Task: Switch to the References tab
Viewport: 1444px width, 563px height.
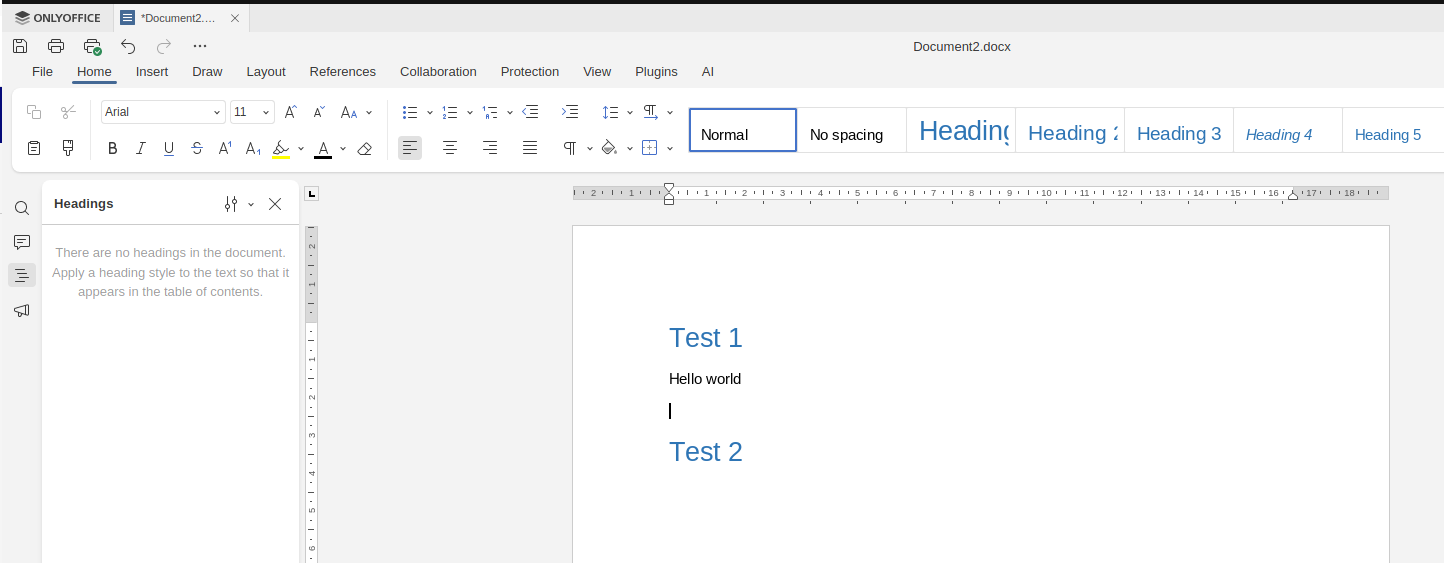Action: point(342,72)
